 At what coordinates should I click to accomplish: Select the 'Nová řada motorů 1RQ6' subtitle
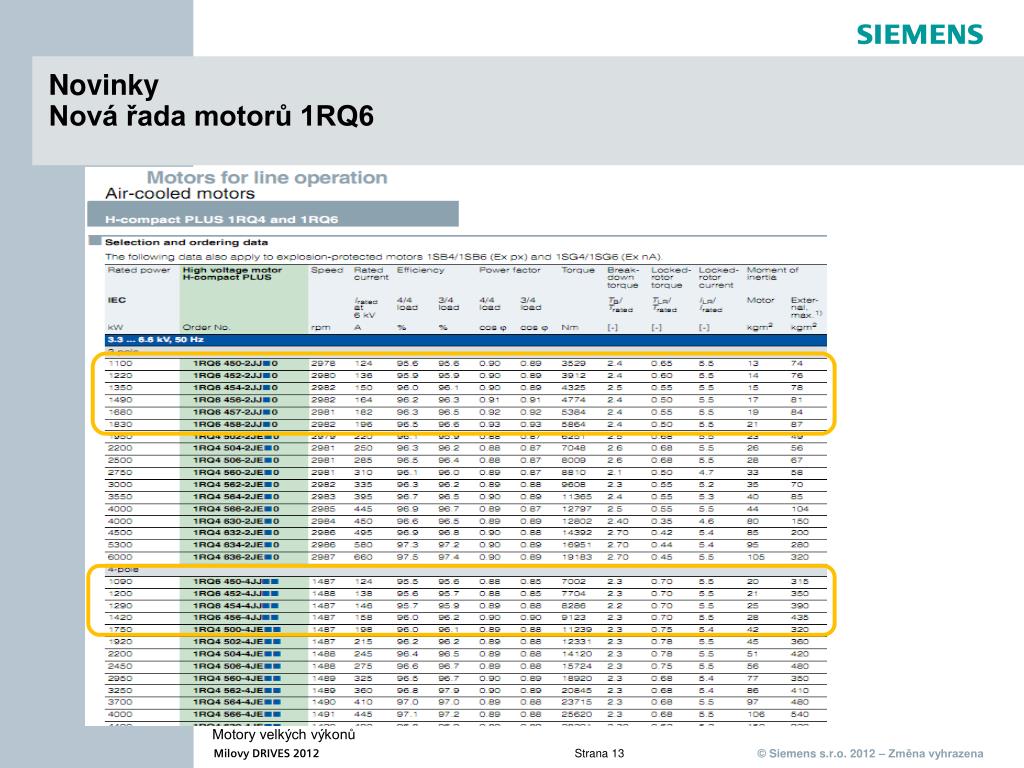(211, 116)
